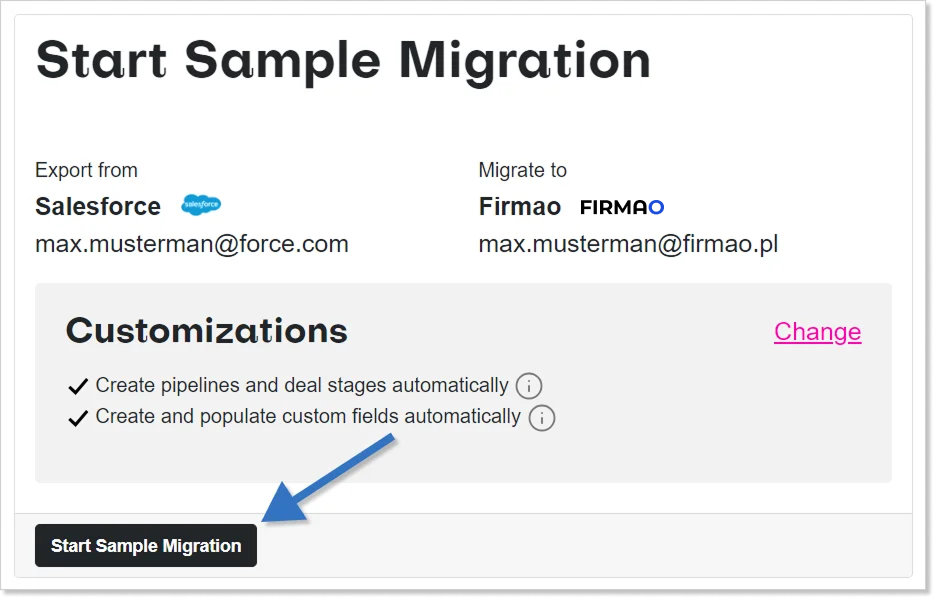
Task: Select the Salesforce source platform name
Action: [98, 207]
